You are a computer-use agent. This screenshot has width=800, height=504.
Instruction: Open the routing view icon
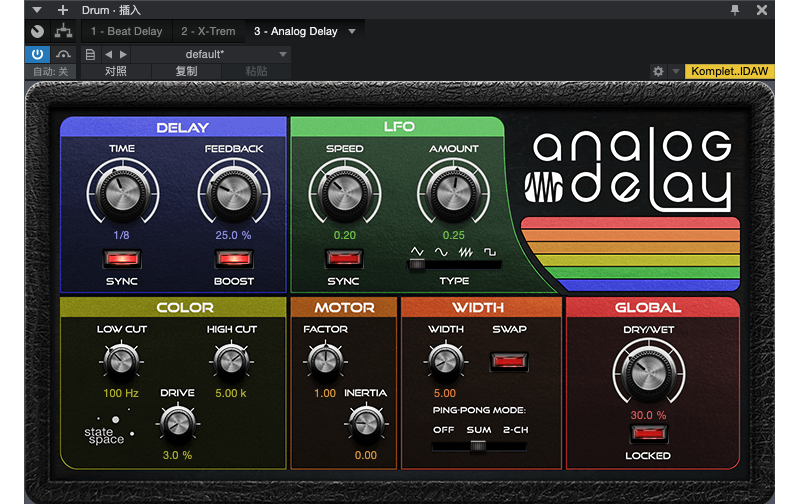tap(63, 32)
